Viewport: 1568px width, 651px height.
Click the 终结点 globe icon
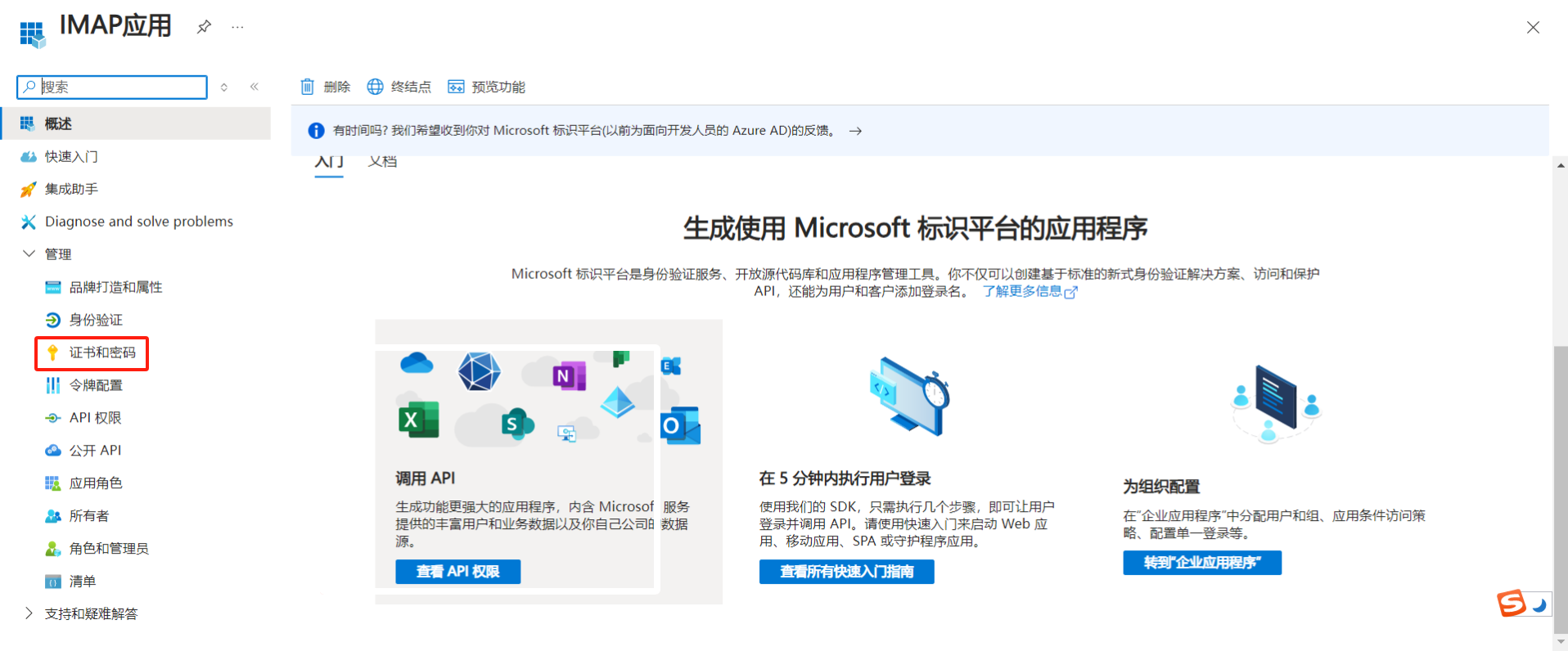click(375, 87)
